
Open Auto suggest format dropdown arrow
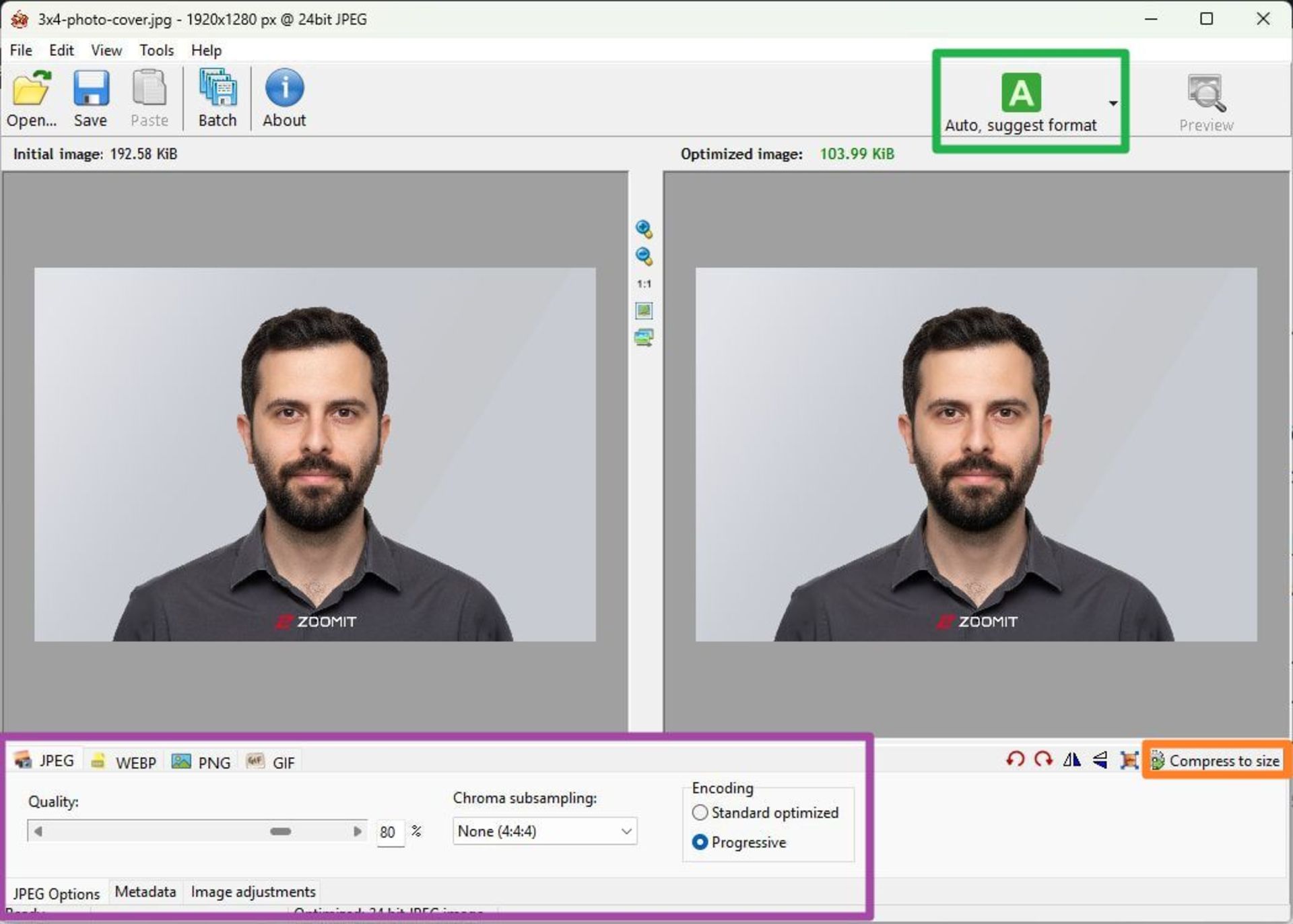(1113, 103)
